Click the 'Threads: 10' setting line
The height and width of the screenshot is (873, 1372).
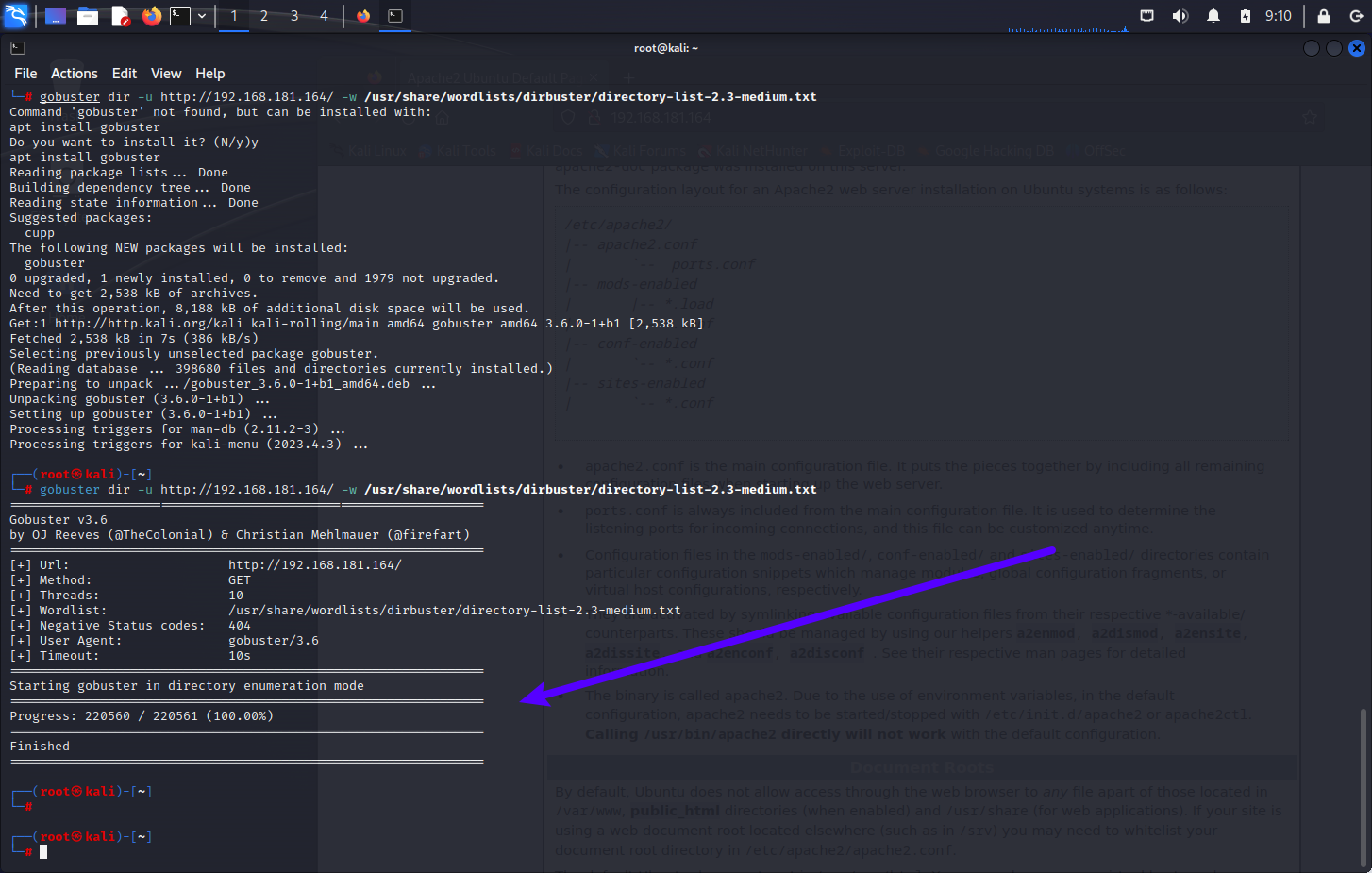126,596
